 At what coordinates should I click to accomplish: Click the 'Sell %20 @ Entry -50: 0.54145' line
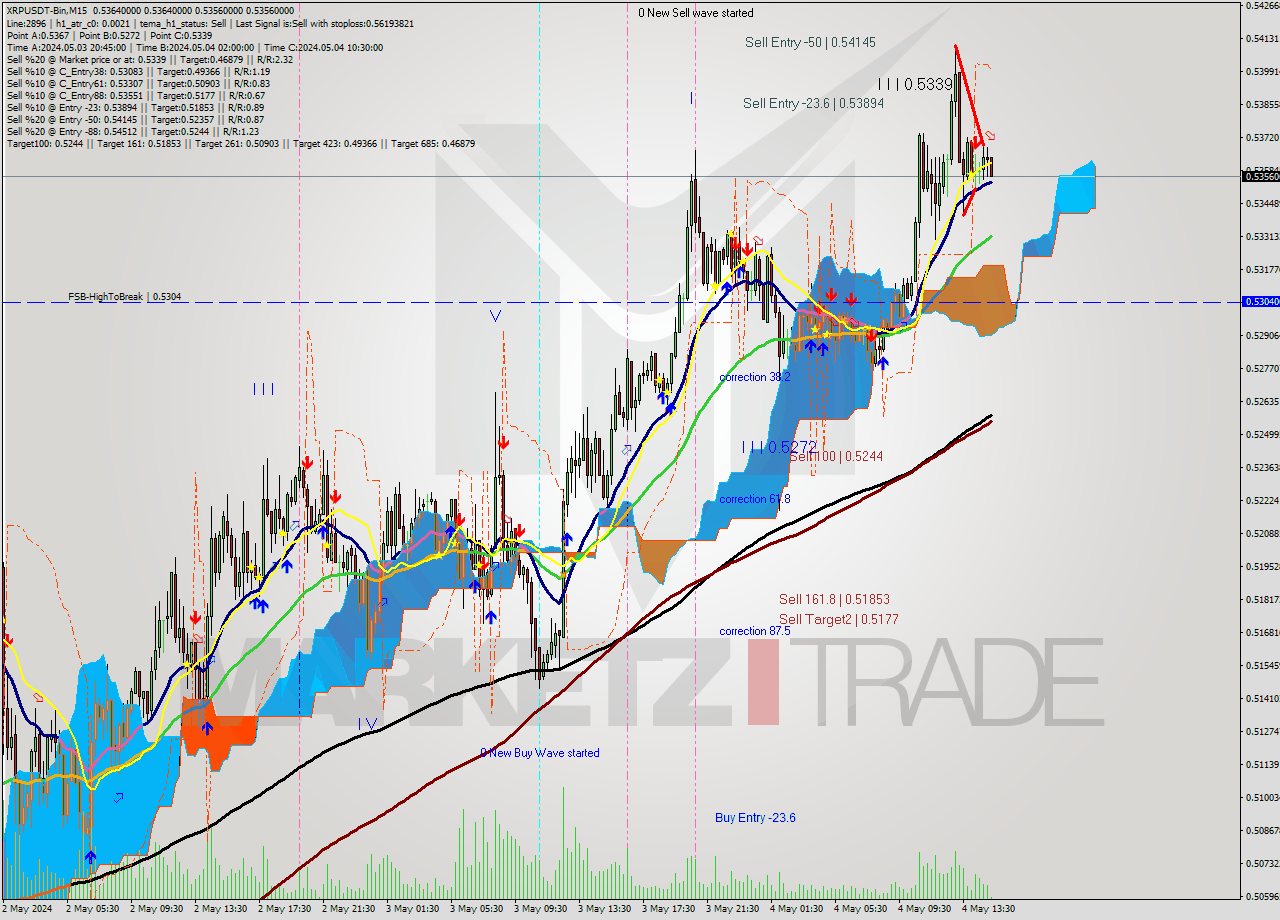tap(135, 119)
